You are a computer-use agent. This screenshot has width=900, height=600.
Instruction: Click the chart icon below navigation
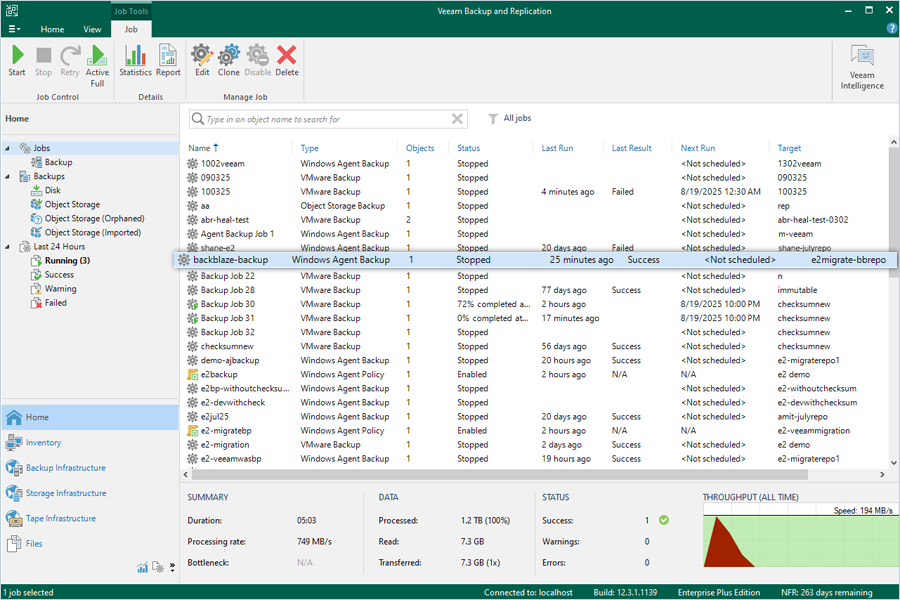click(x=142, y=568)
